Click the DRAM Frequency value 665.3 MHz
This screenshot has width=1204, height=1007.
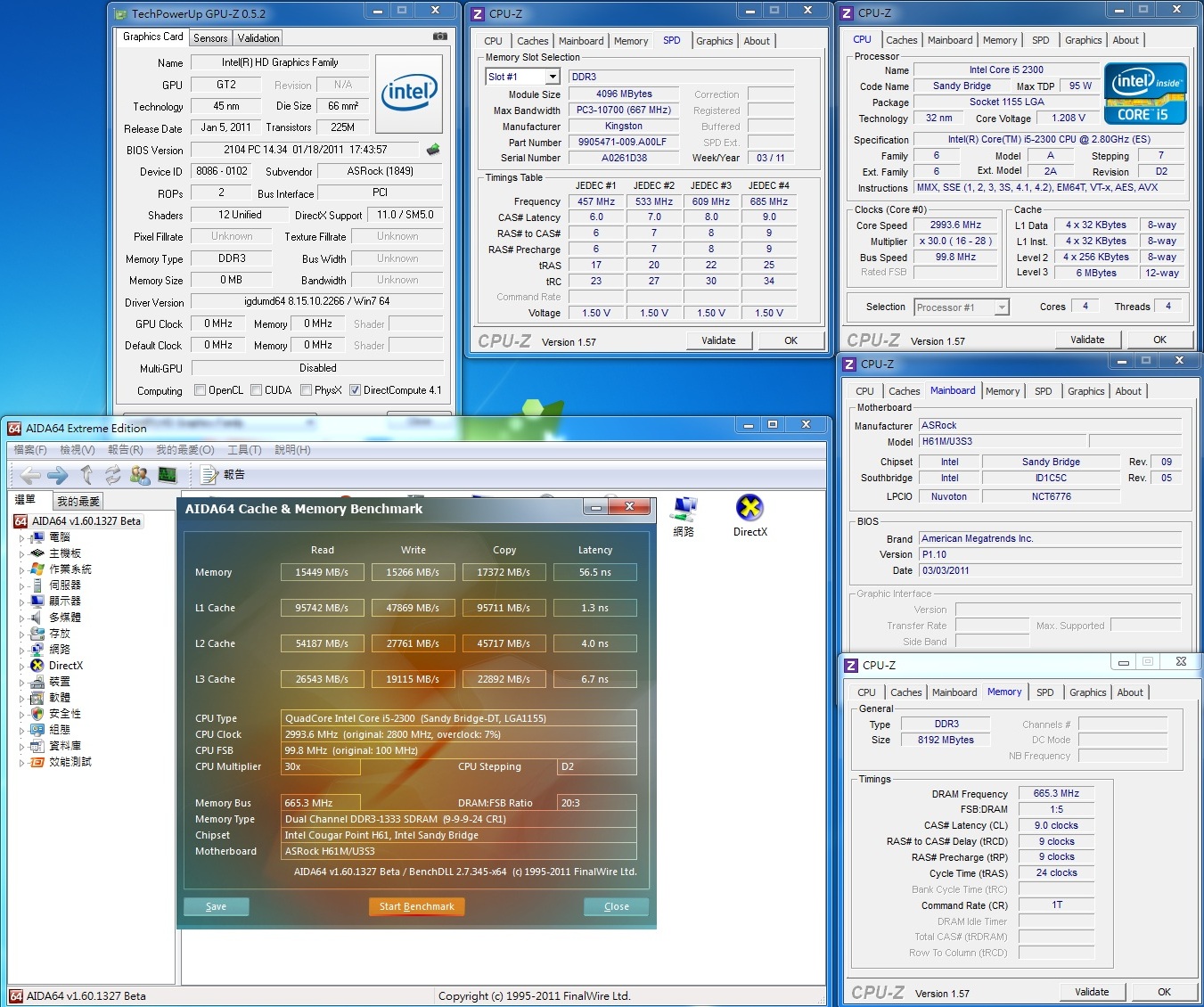click(x=1056, y=793)
